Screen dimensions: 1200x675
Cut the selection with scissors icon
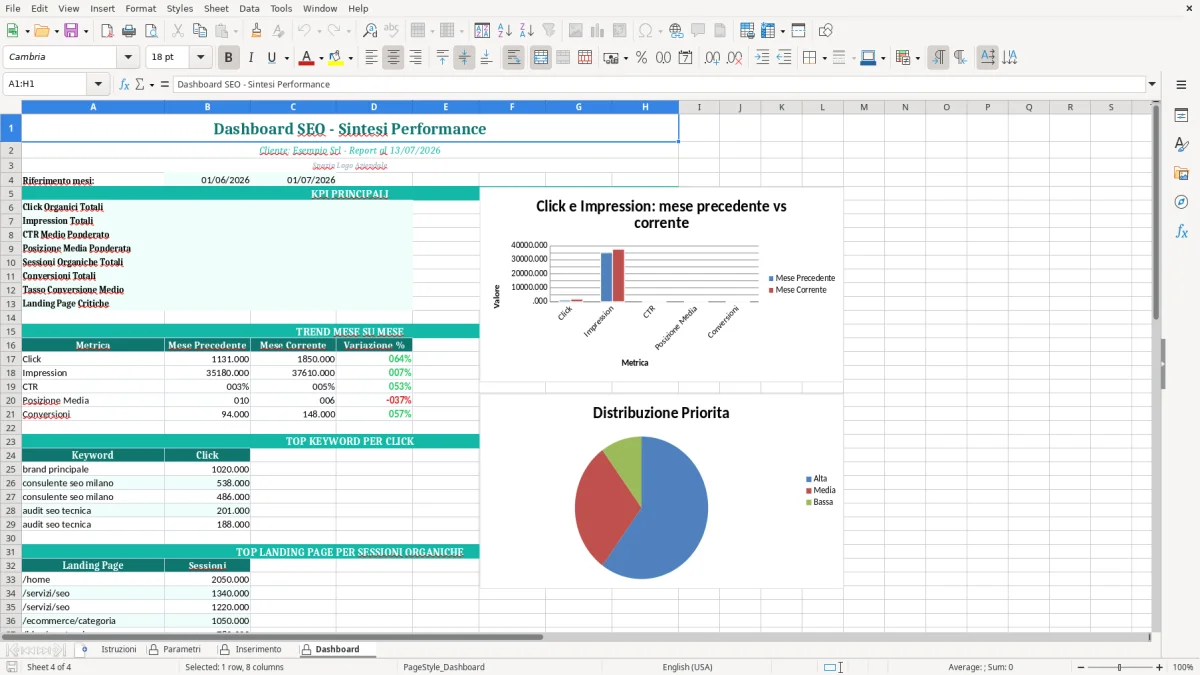177,31
